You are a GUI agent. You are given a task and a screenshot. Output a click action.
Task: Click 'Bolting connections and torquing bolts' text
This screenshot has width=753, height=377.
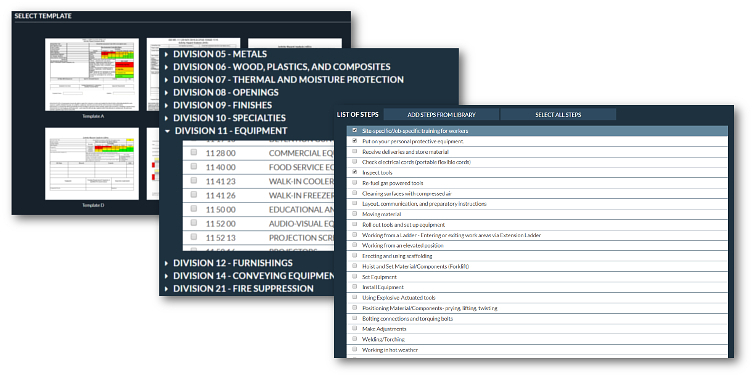[407, 319]
